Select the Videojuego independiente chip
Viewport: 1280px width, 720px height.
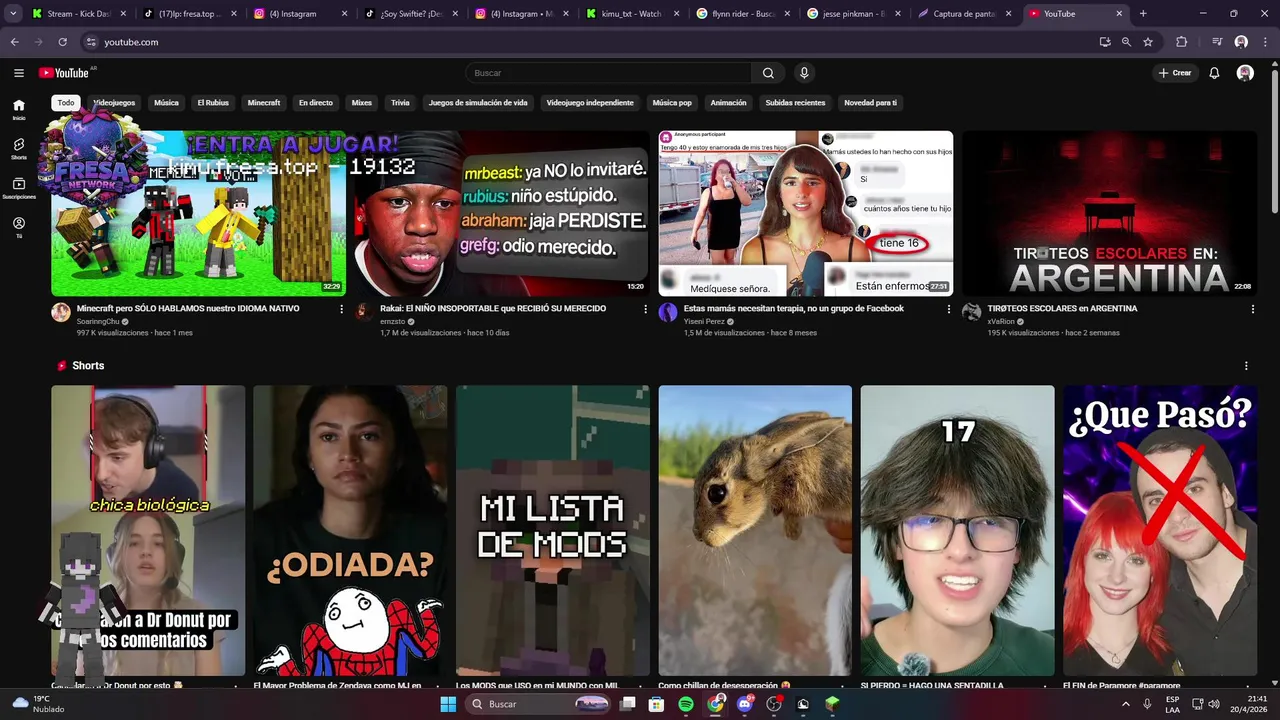pyautogui.click(x=590, y=103)
